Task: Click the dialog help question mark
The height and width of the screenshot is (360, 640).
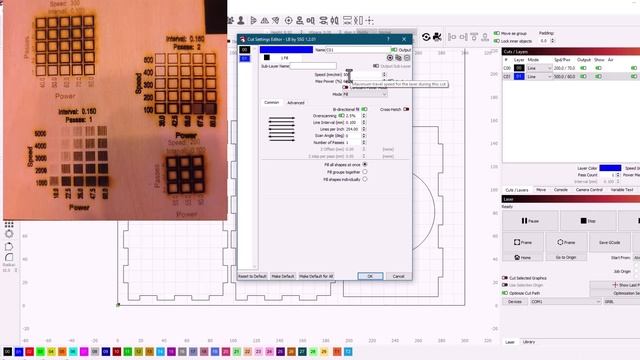Action: [x=388, y=39]
